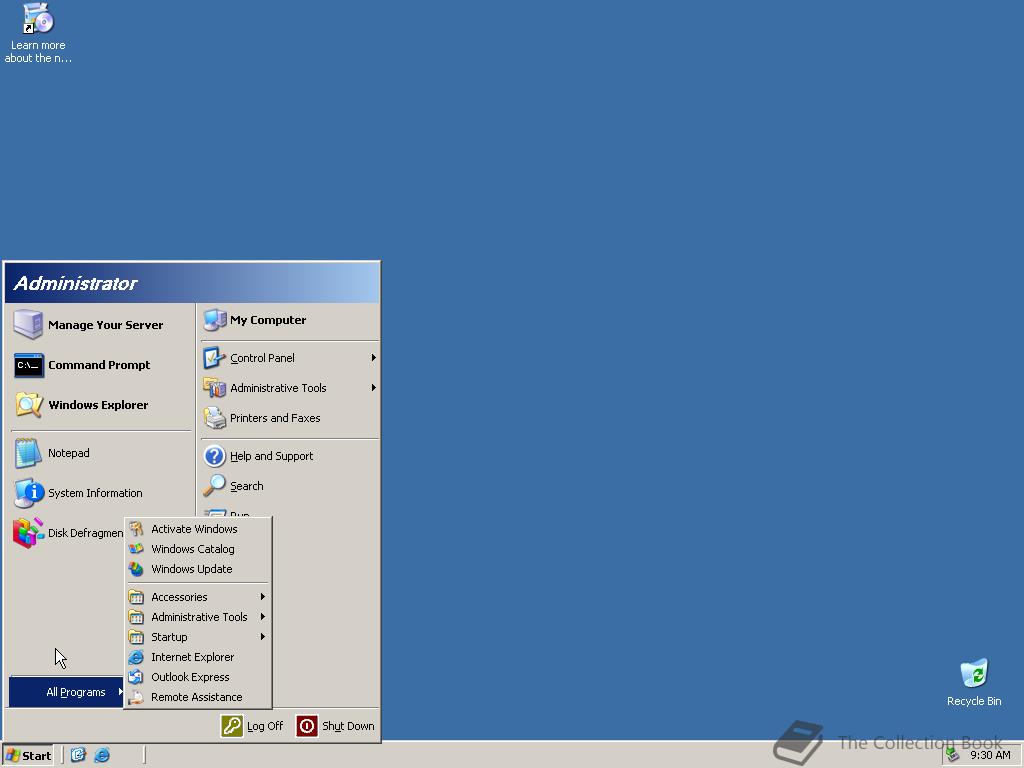The image size is (1024, 768).
Task: Select Activate Windows menu entry
Action: [198, 529]
